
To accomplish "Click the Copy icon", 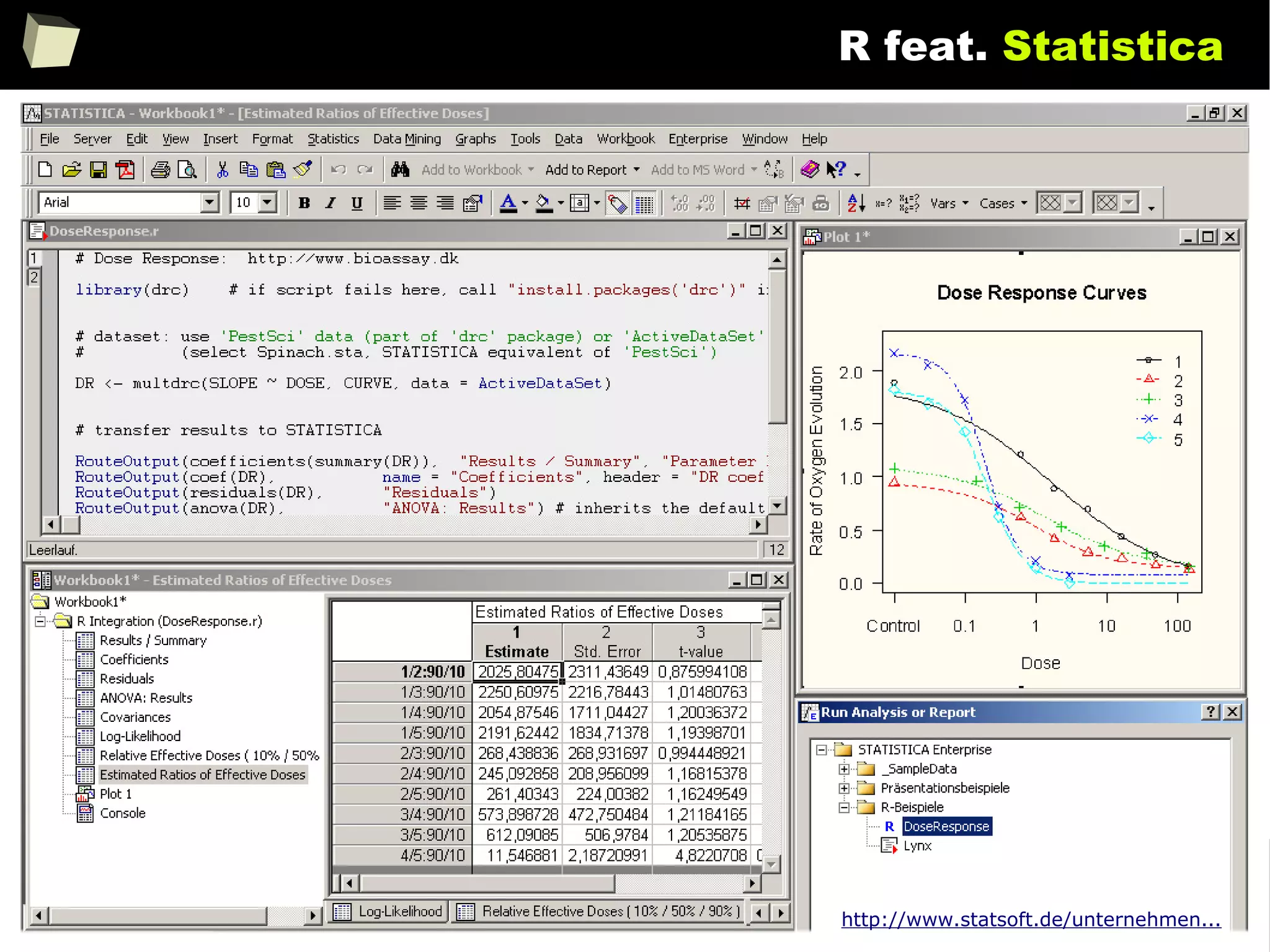I will coord(249,169).
